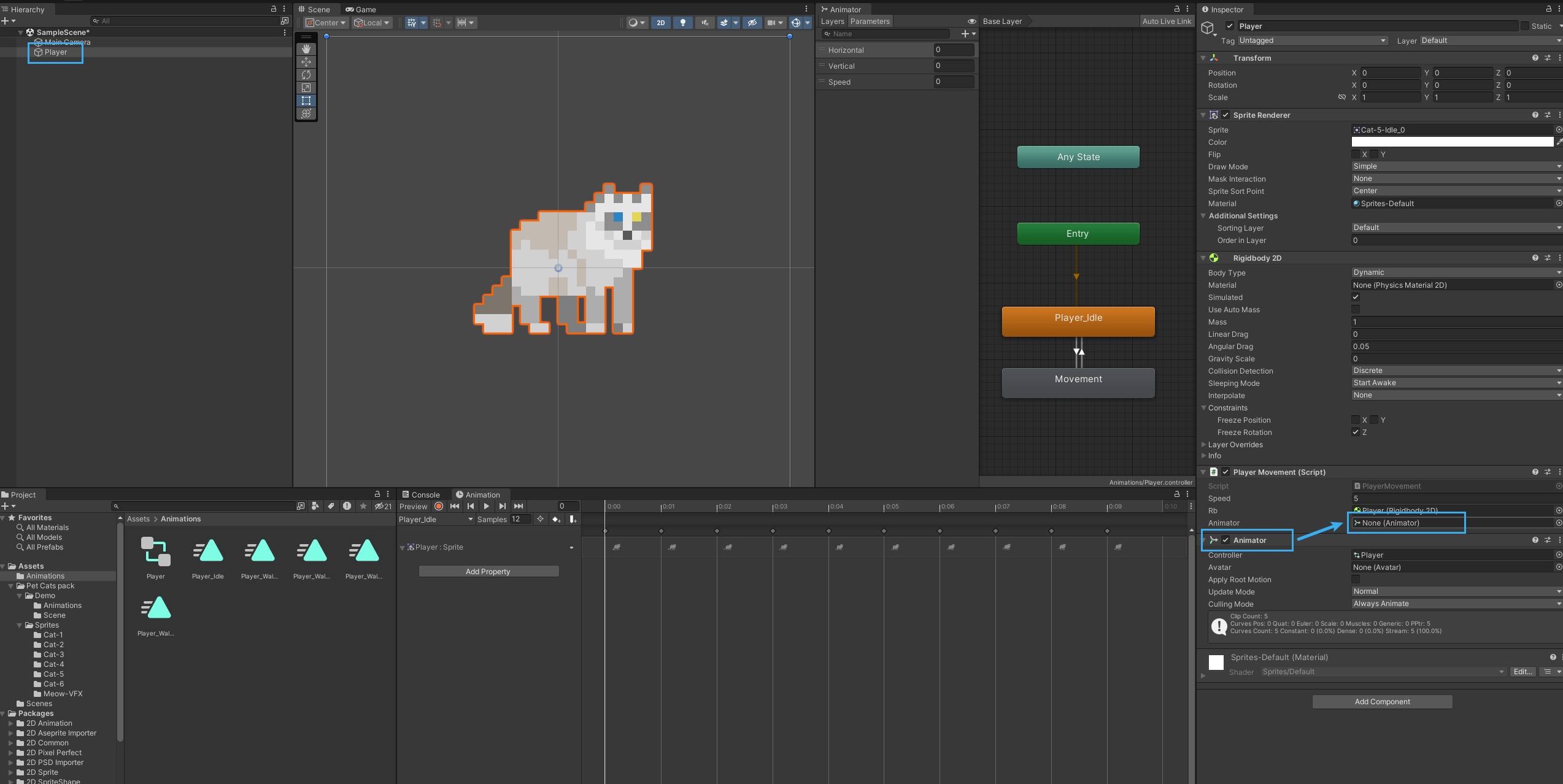1563x784 pixels.
Task: Select the Move tool in Scene
Action: coord(306,62)
